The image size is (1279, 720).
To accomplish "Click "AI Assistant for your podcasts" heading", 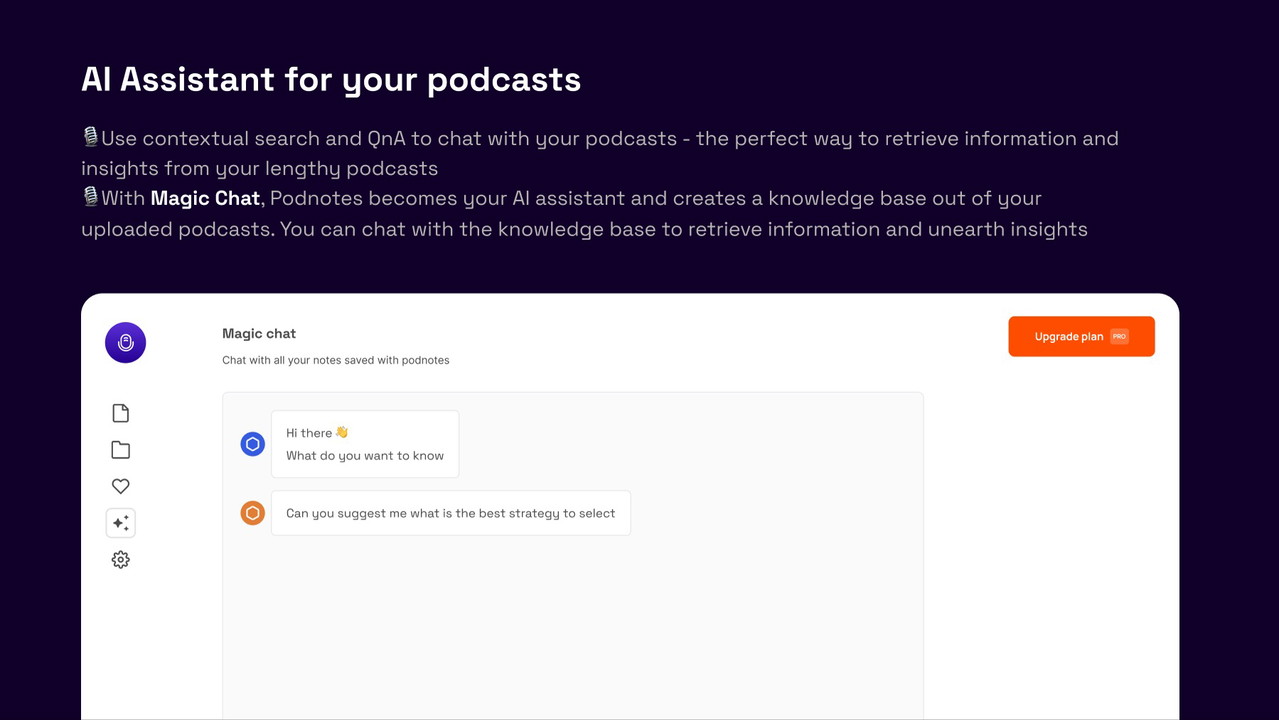I will click(x=331, y=79).
